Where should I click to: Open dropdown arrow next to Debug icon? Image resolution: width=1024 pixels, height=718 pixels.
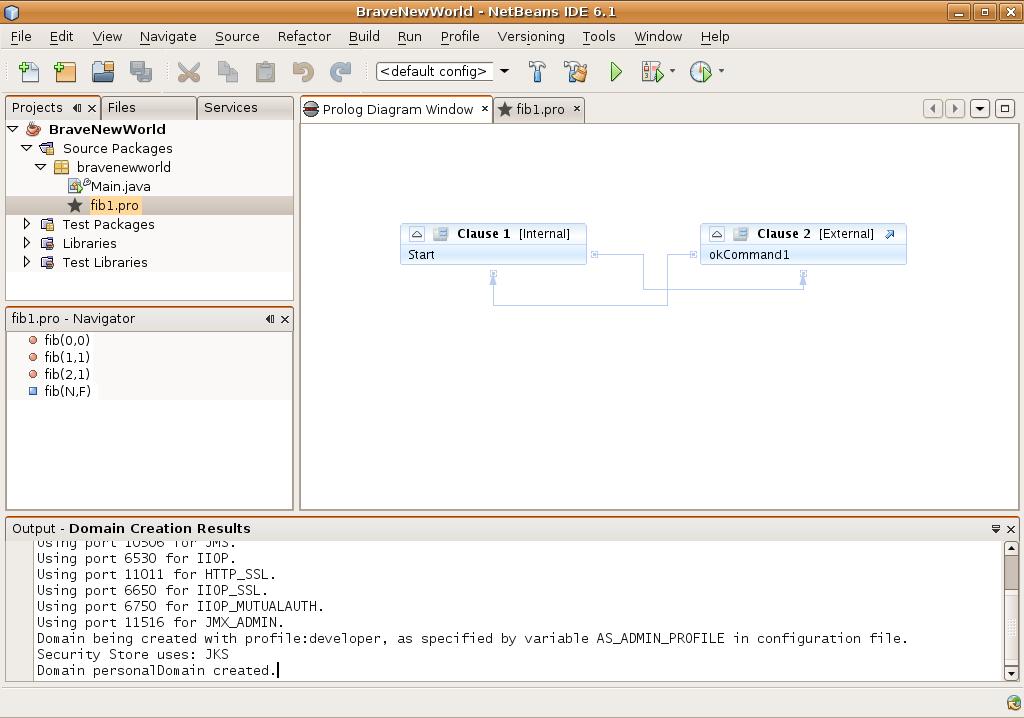(x=672, y=71)
